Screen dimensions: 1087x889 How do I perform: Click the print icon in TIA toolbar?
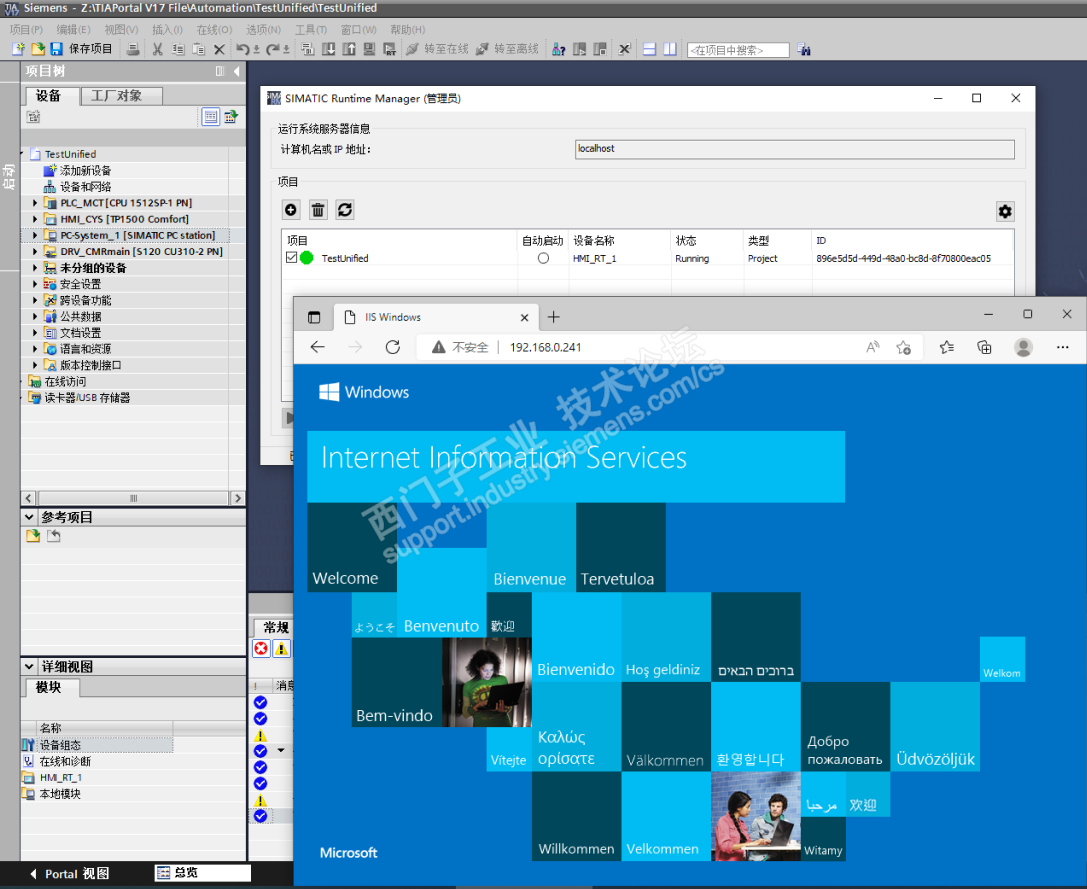(x=133, y=49)
